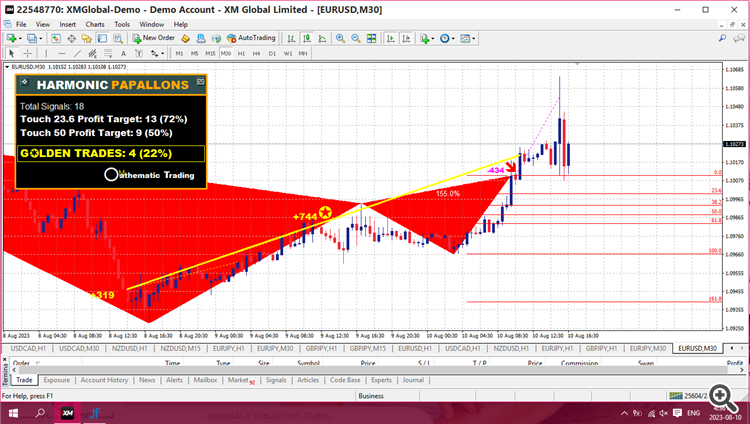Click the Harmonic Papallons panel move icon

coord(24,82)
